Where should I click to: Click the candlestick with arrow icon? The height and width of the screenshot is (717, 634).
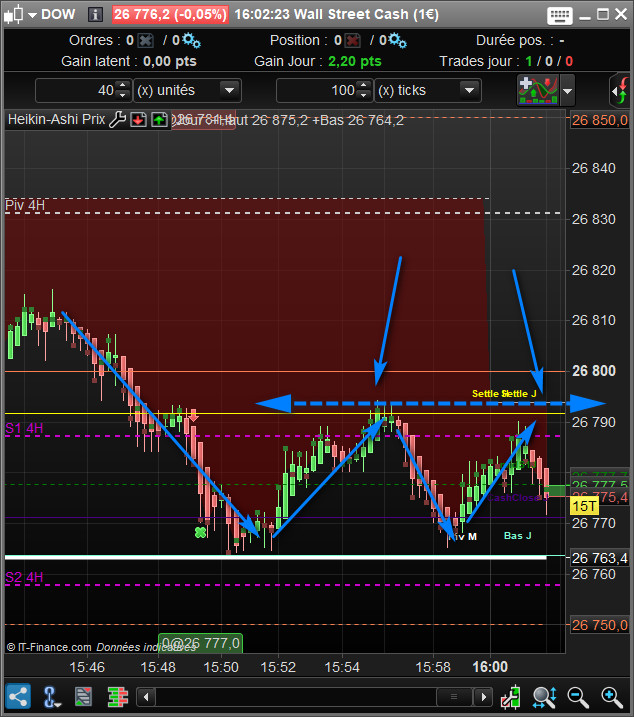[511, 697]
